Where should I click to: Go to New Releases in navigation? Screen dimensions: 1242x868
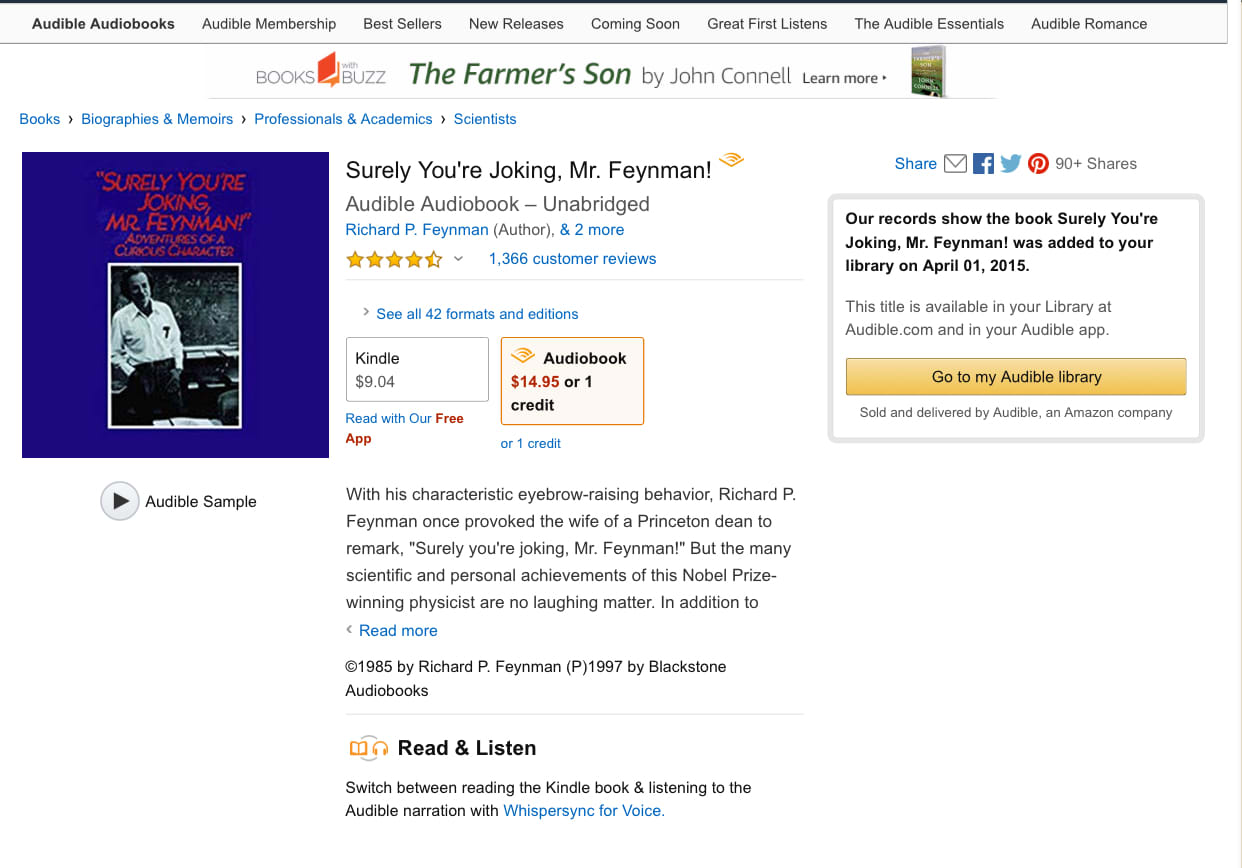(516, 23)
